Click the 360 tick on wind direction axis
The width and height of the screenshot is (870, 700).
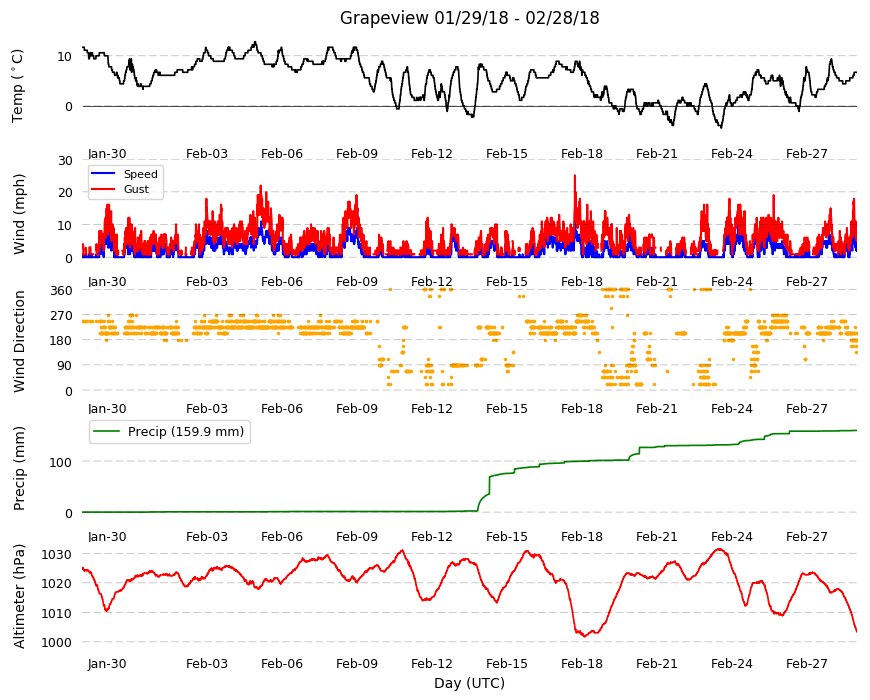(x=62, y=291)
